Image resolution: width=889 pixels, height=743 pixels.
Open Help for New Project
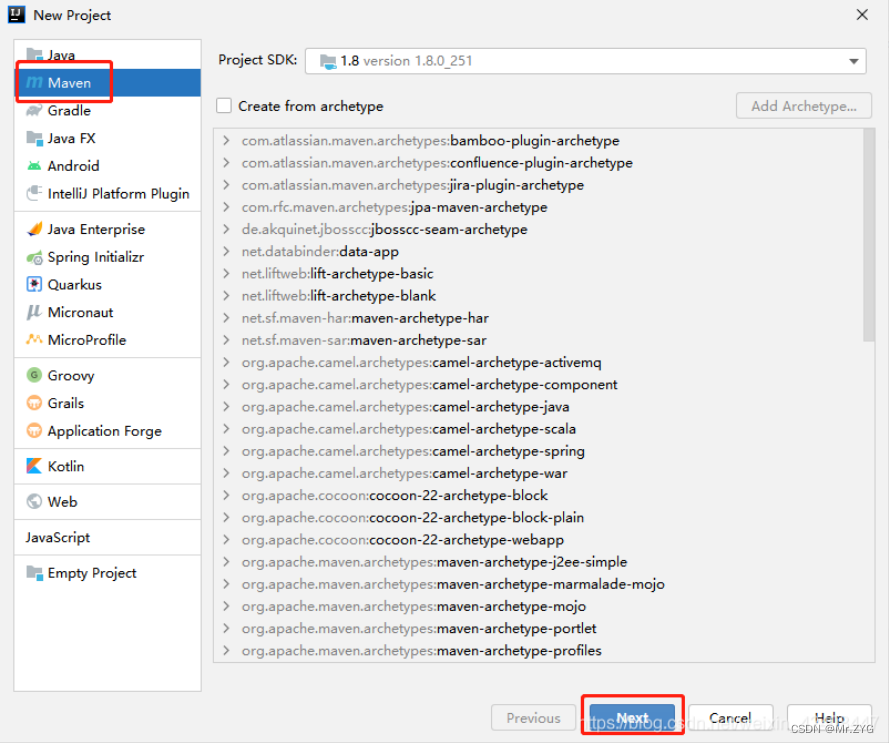coord(829,717)
